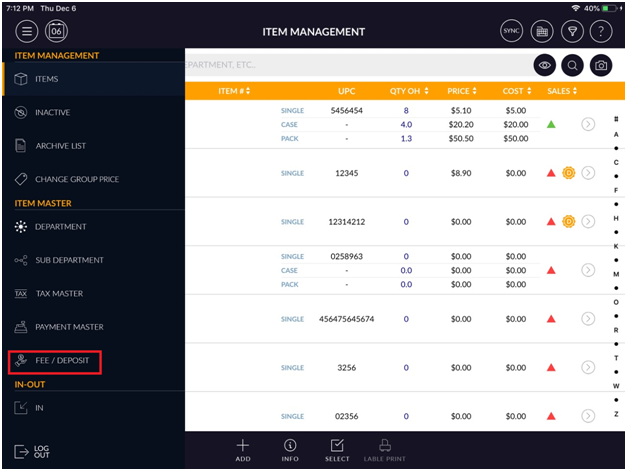
Task: Click the calendar 06 date icon
Action: 57,32
